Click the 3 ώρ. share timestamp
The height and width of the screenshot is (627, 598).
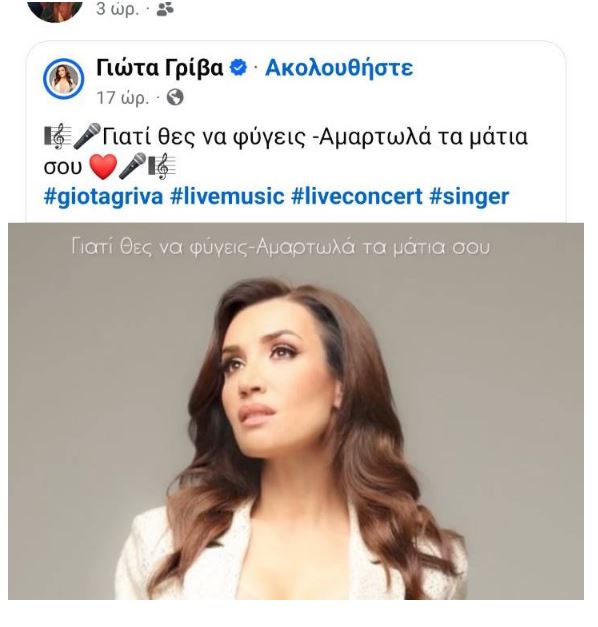pyautogui.click(x=118, y=10)
